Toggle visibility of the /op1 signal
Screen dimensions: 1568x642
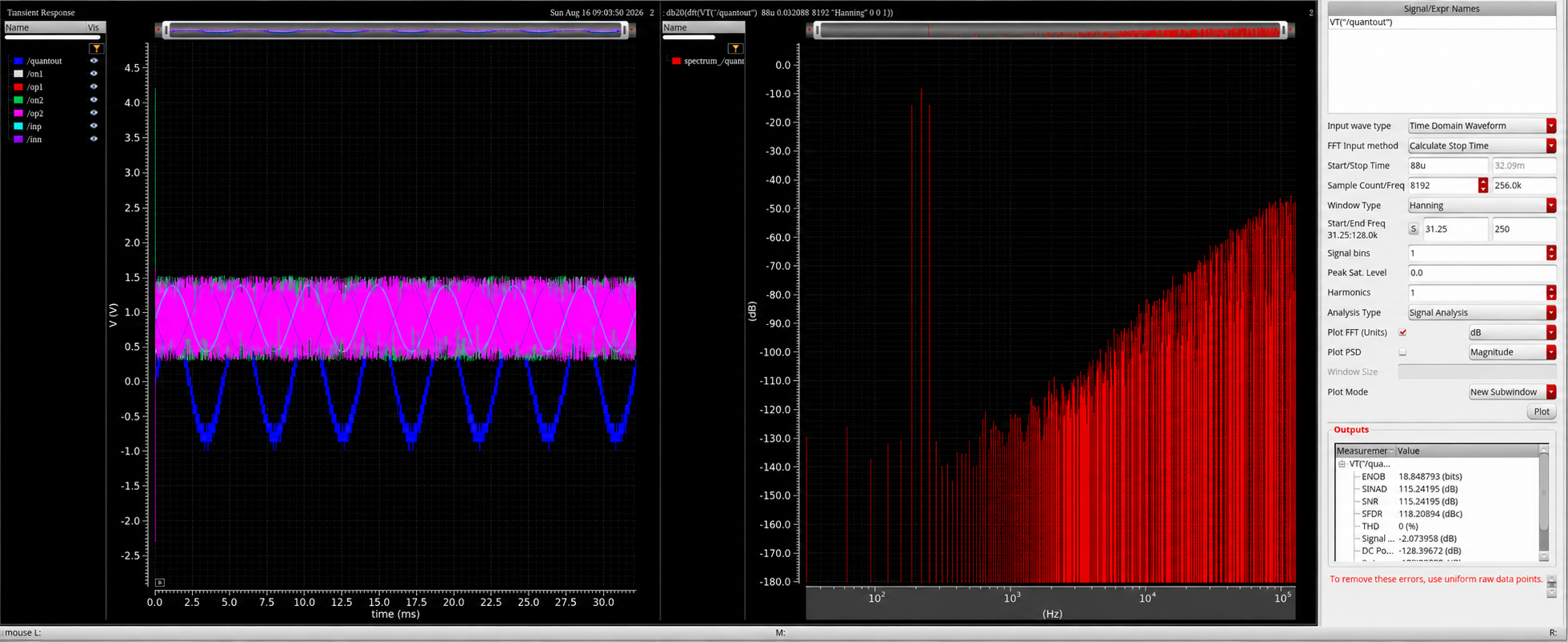click(94, 86)
